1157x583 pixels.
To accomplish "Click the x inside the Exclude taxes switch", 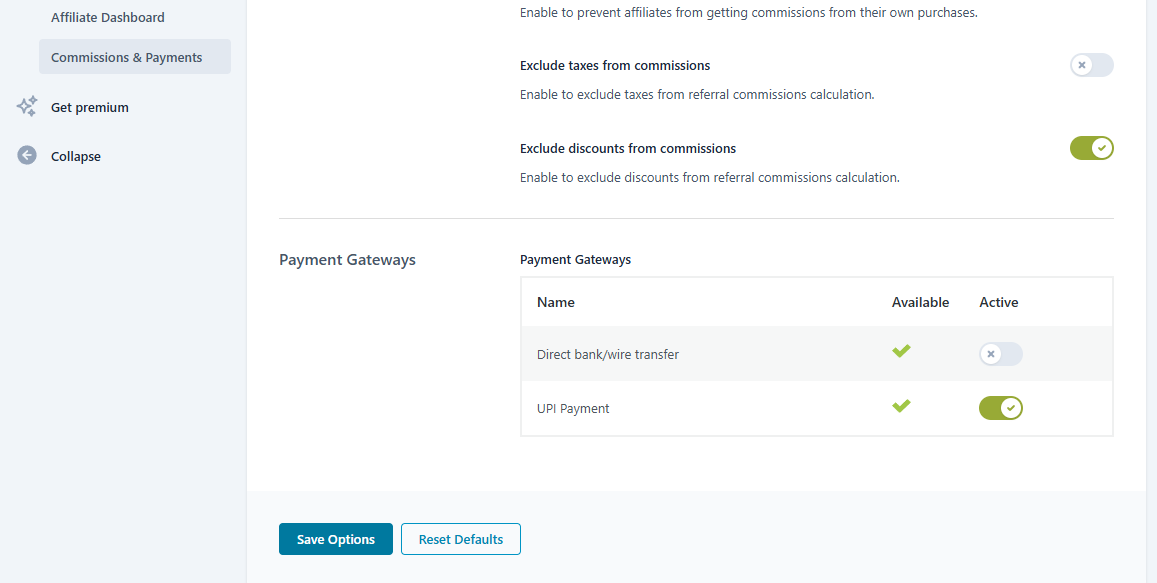I will [1083, 65].
